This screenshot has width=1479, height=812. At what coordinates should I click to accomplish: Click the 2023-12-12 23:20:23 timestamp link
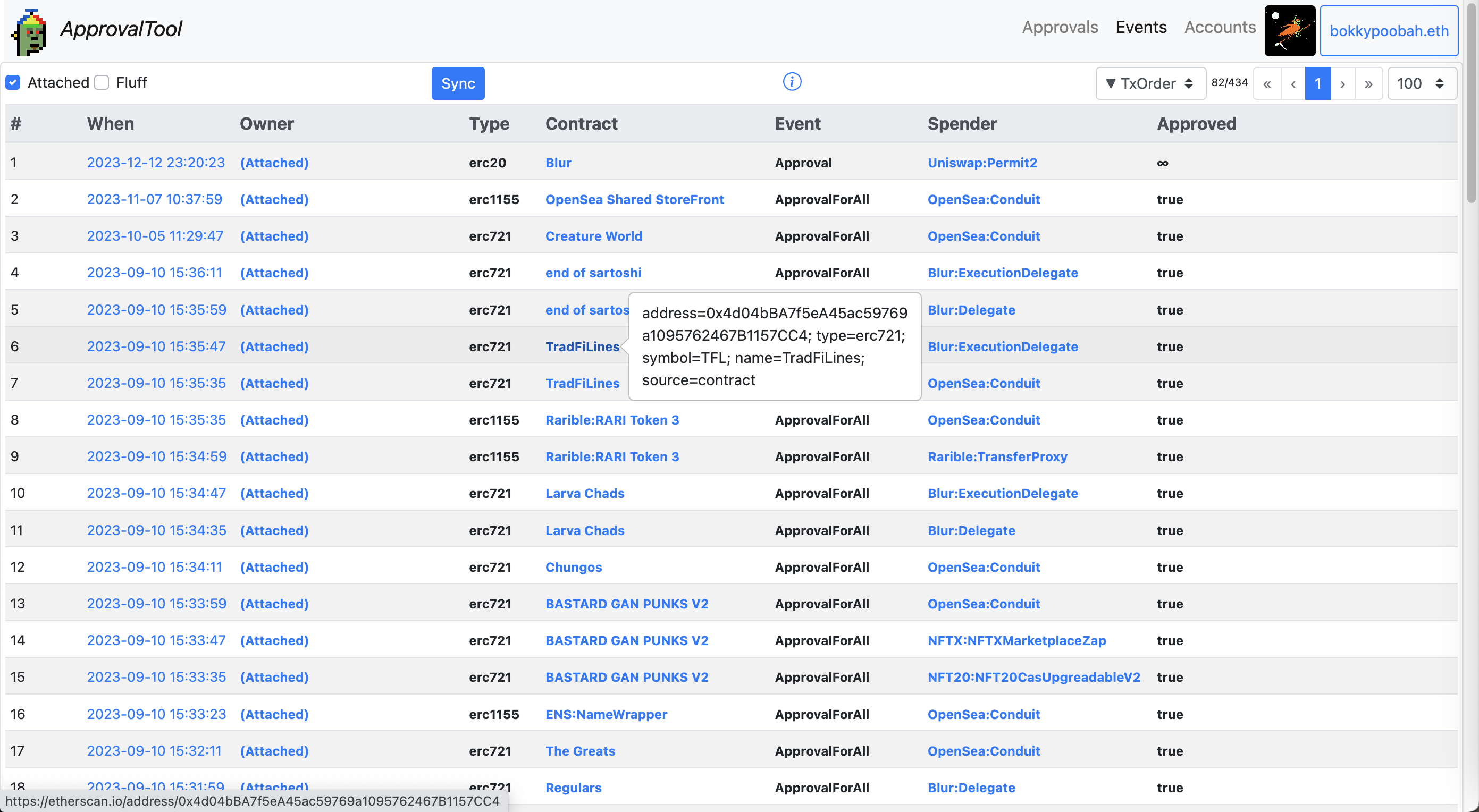[x=156, y=163]
